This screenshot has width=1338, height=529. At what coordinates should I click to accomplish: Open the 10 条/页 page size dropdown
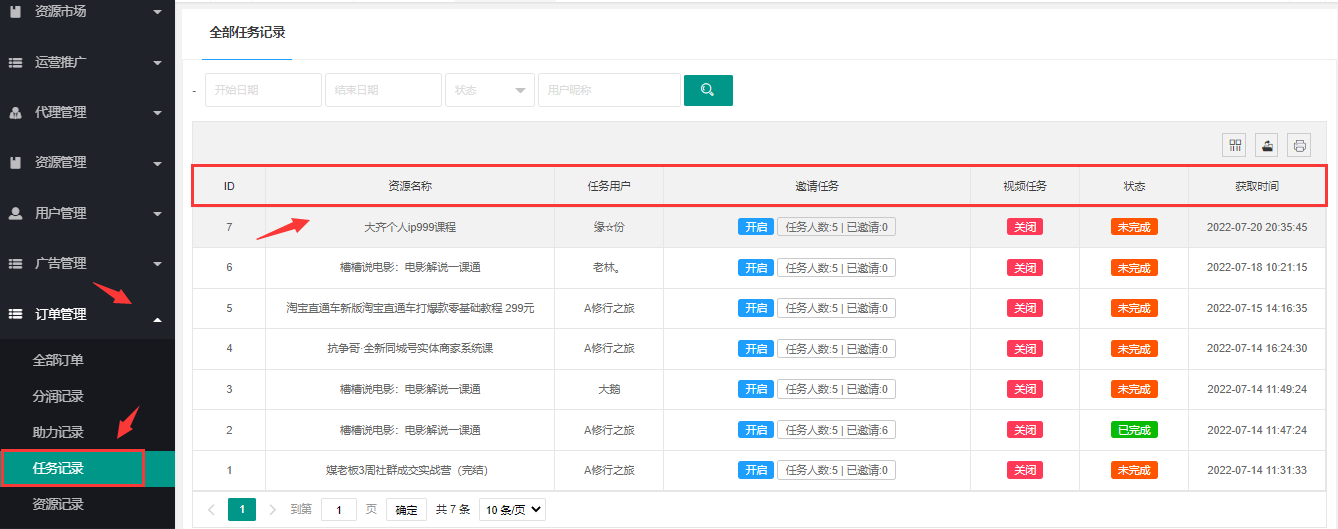(512, 510)
